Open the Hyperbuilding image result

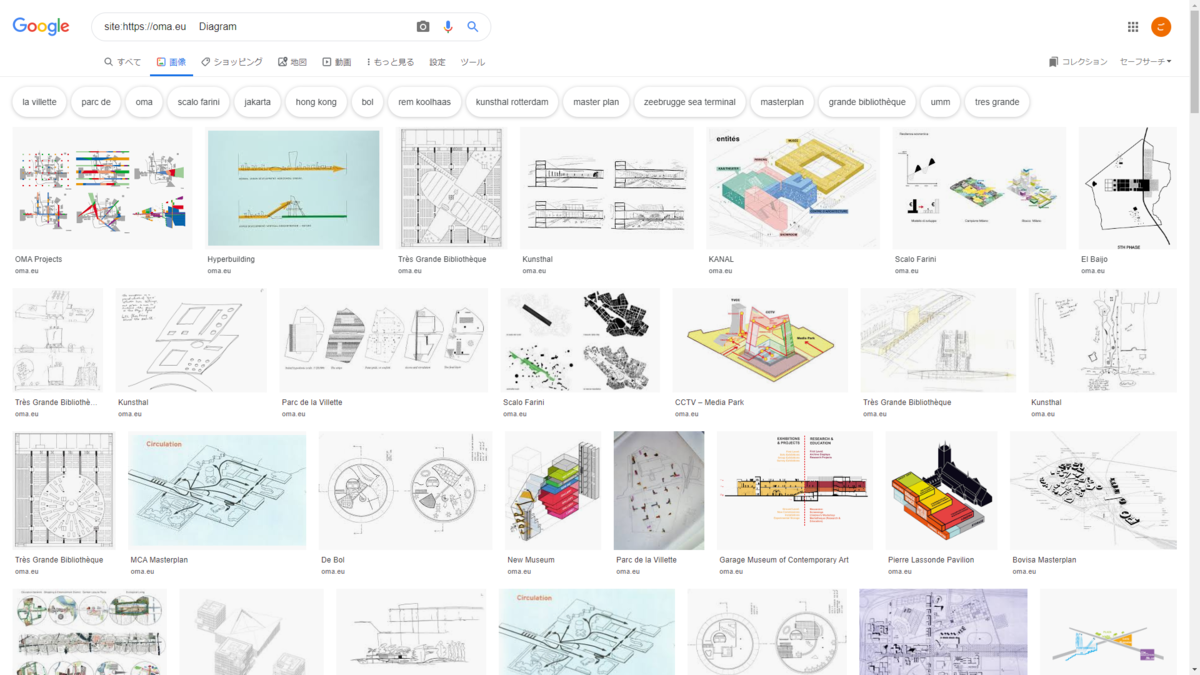294,188
